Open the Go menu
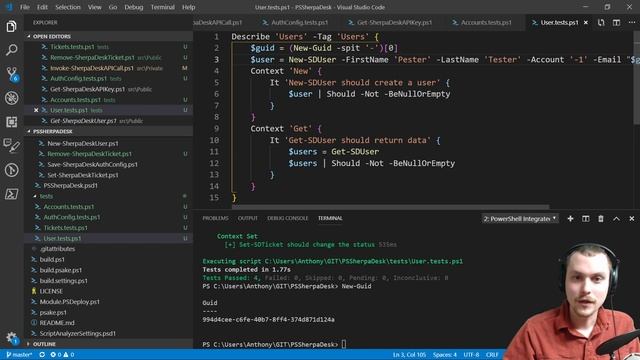640x360 pixels. coord(113,7)
